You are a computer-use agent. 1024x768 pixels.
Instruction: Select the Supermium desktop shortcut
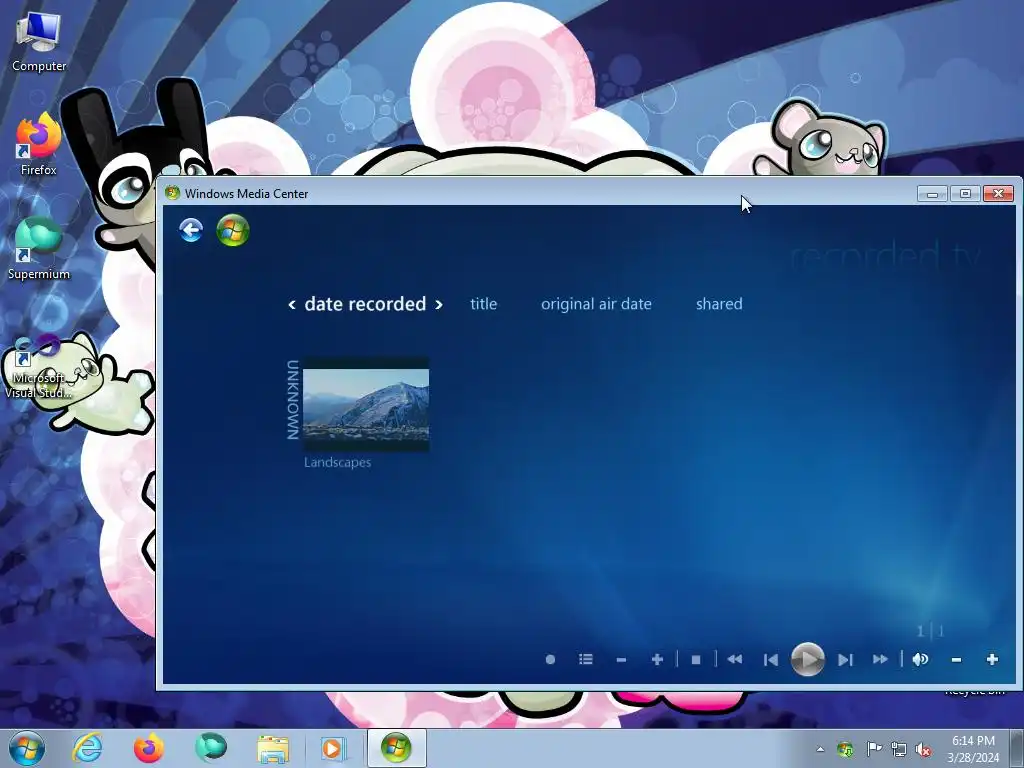[39, 249]
